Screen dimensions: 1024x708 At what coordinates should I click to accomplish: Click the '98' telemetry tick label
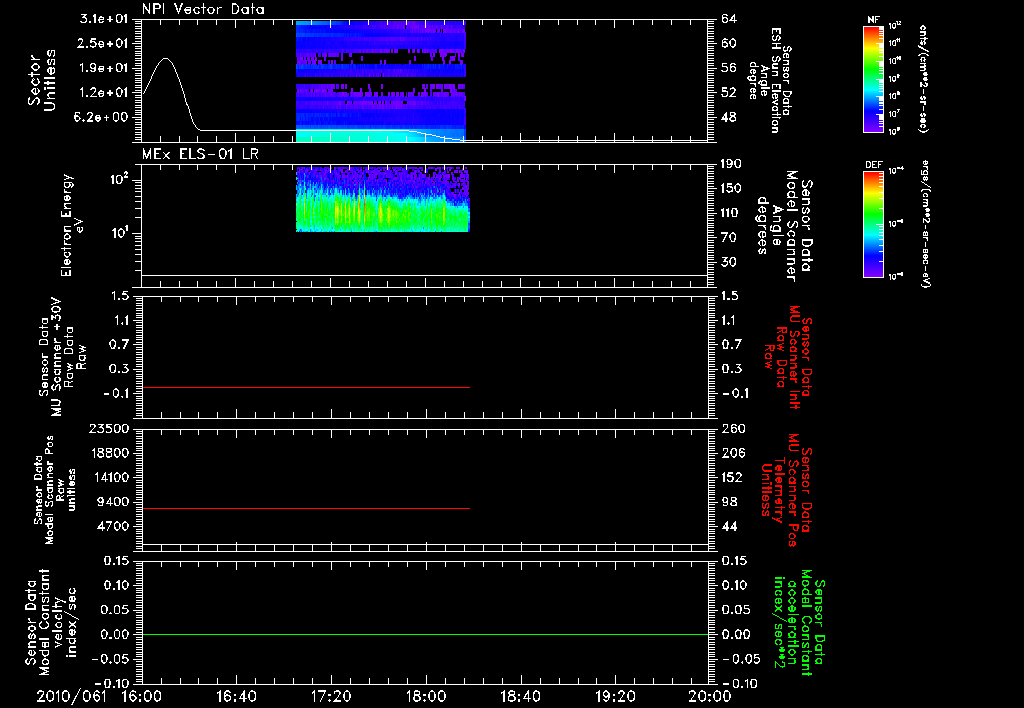tap(729, 502)
